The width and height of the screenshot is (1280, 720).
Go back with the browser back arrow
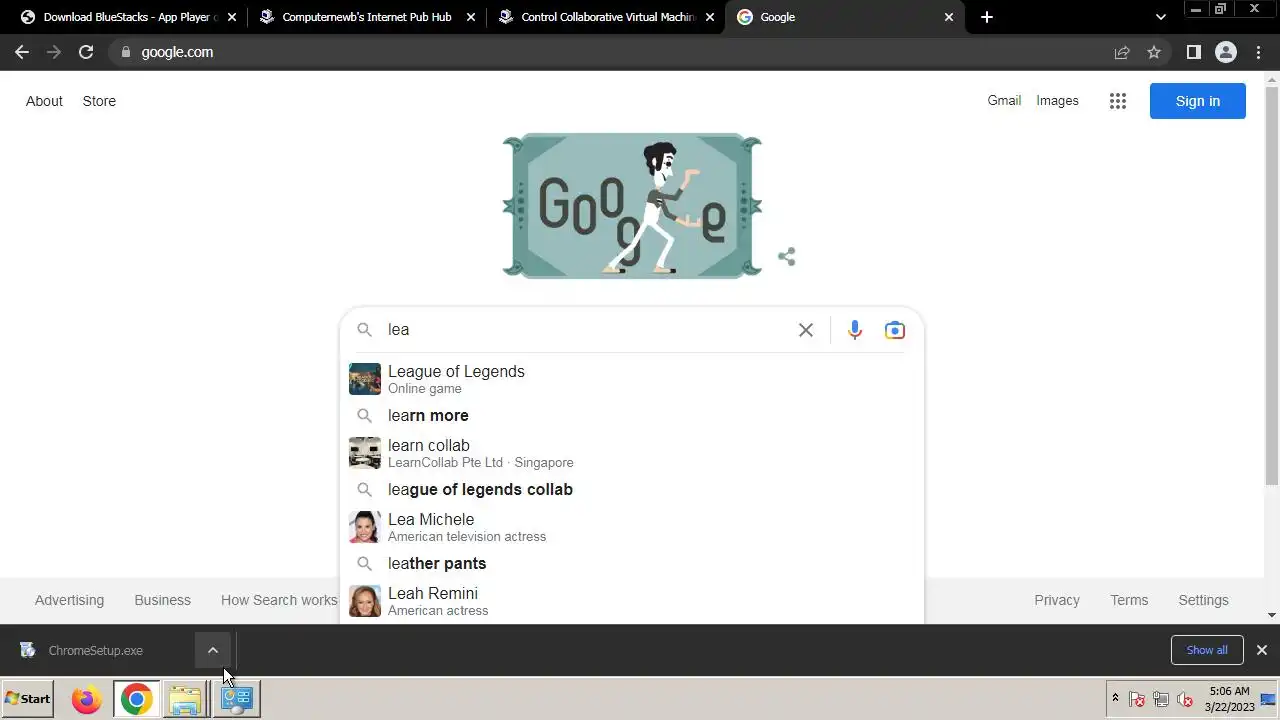(x=22, y=52)
